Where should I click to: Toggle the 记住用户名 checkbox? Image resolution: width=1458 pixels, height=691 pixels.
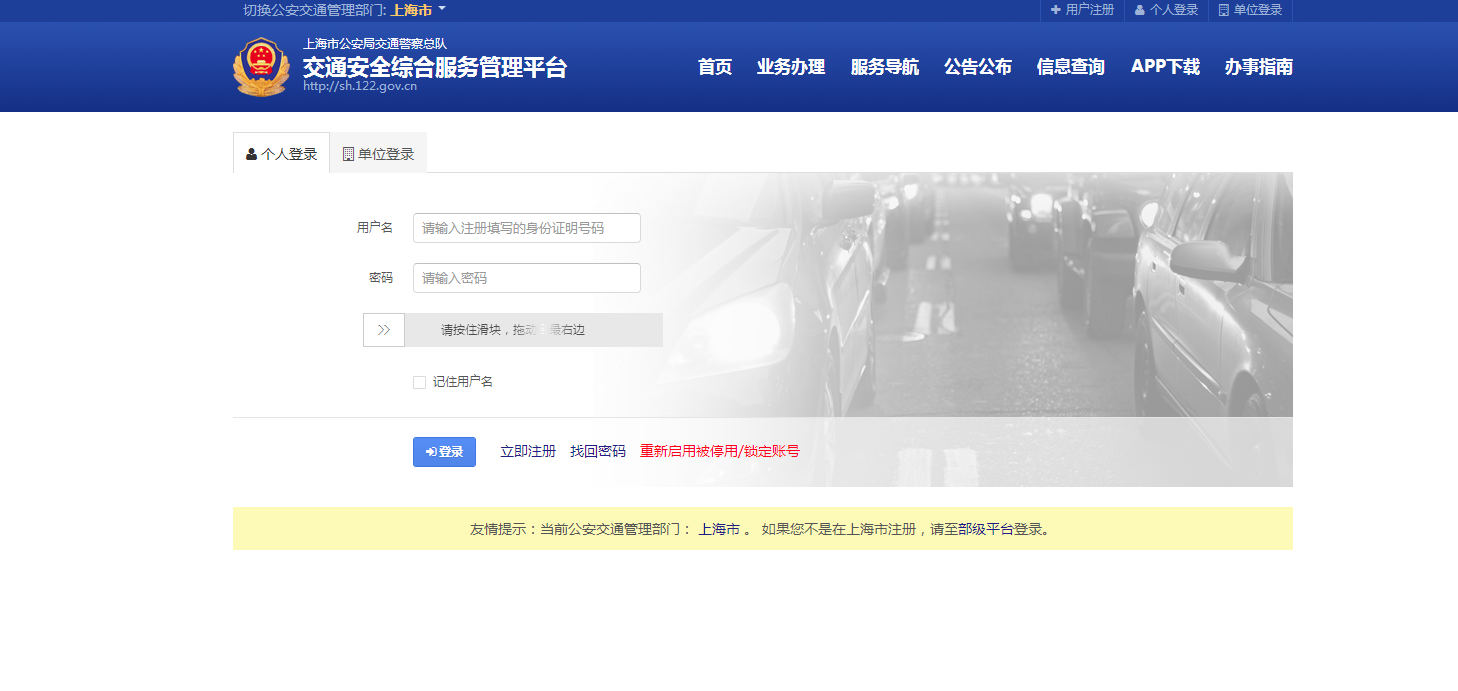[420, 382]
